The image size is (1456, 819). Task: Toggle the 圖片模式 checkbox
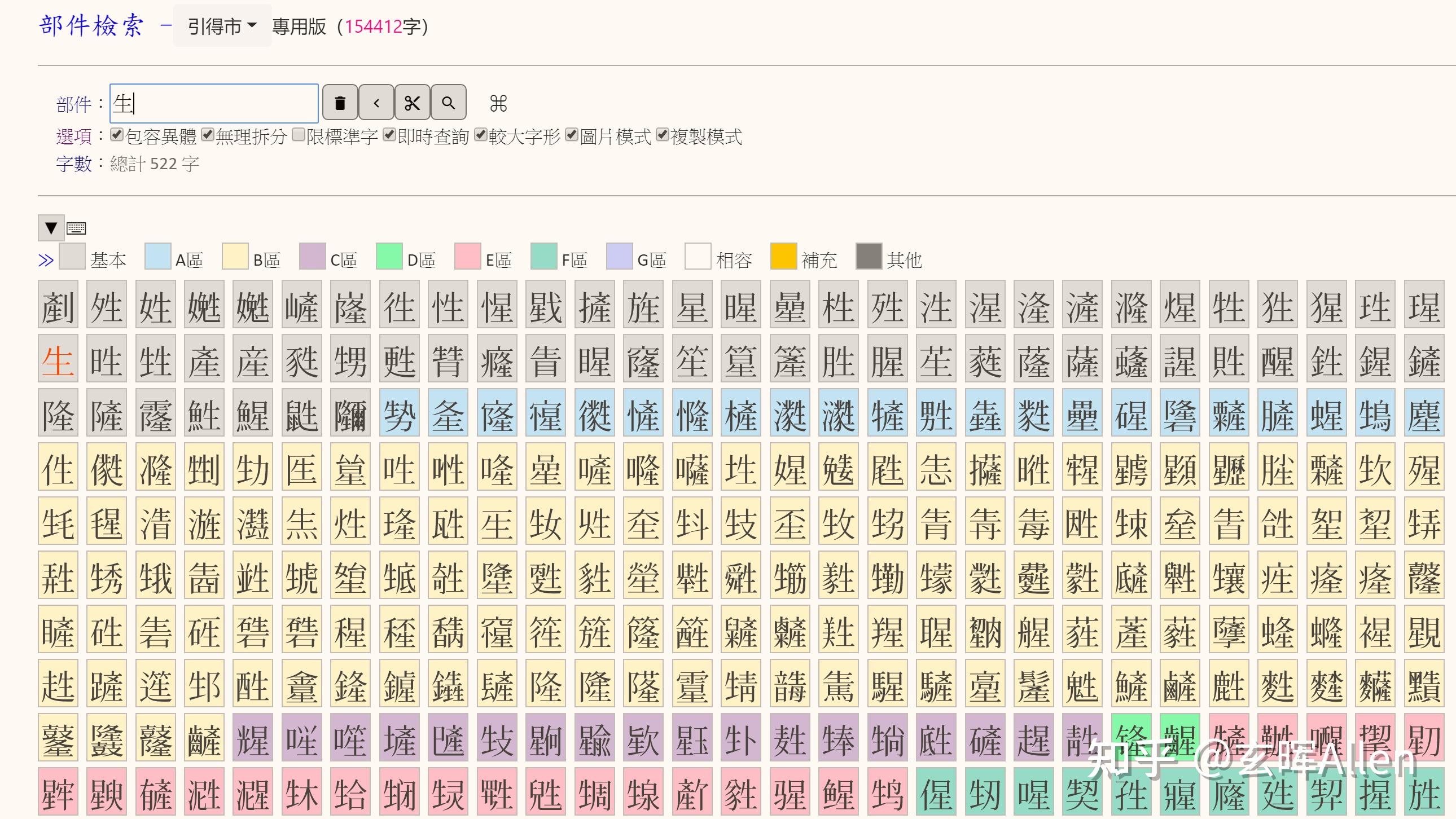point(572,134)
